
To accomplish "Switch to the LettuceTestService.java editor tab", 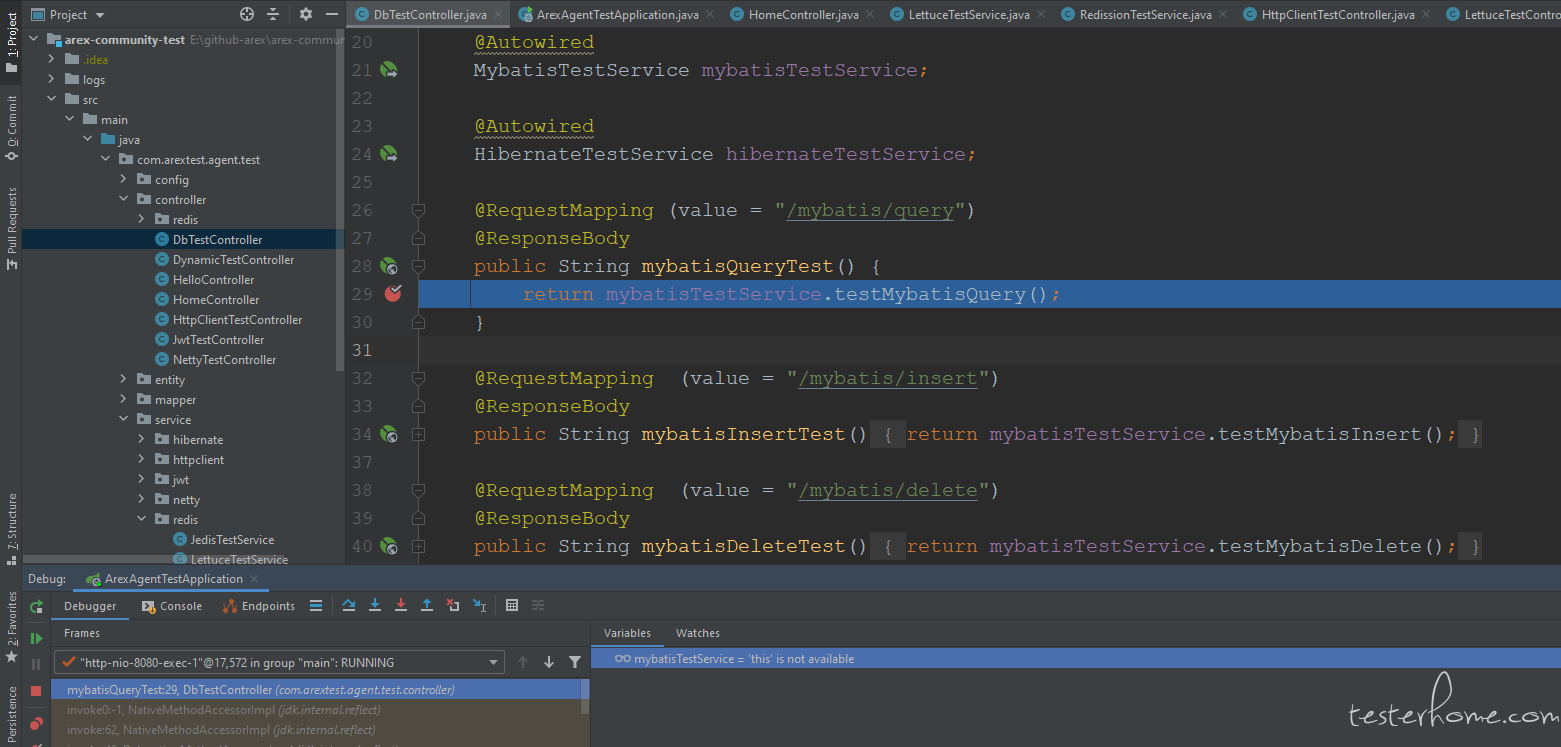I will [968, 15].
